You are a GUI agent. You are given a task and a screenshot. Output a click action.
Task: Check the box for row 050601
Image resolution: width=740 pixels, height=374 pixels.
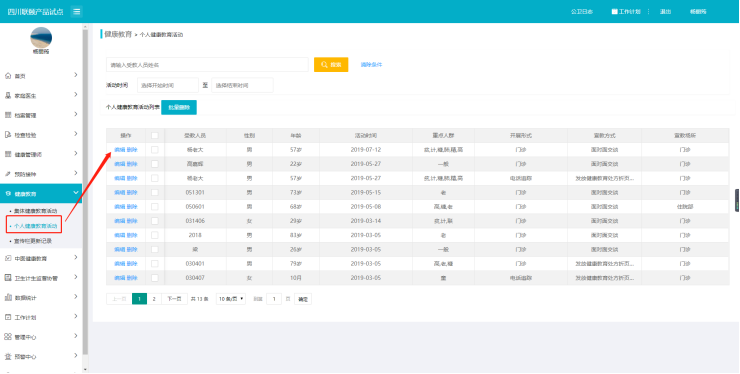(x=155, y=207)
